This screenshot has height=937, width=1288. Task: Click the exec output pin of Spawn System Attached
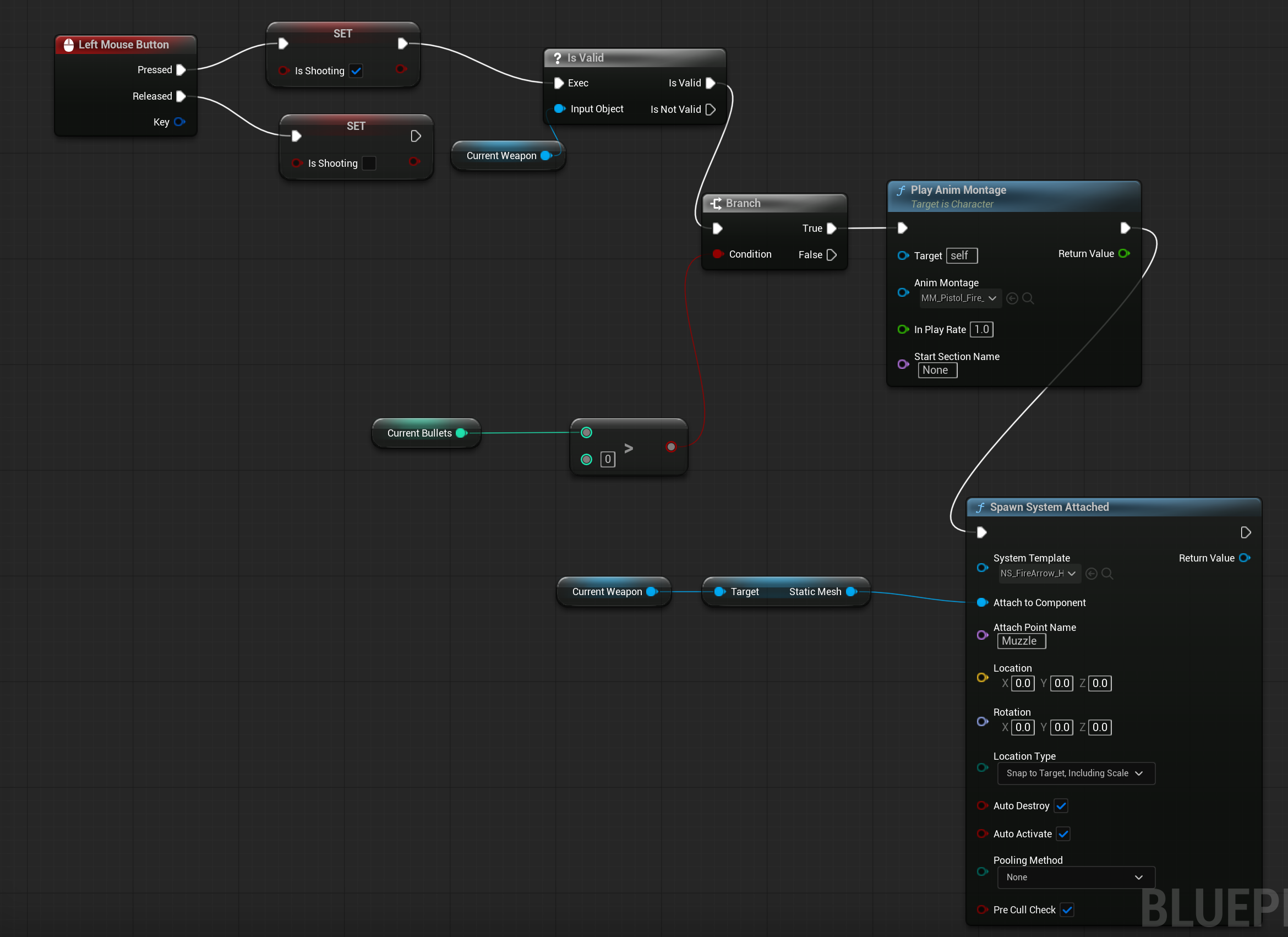(x=1246, y=533)
